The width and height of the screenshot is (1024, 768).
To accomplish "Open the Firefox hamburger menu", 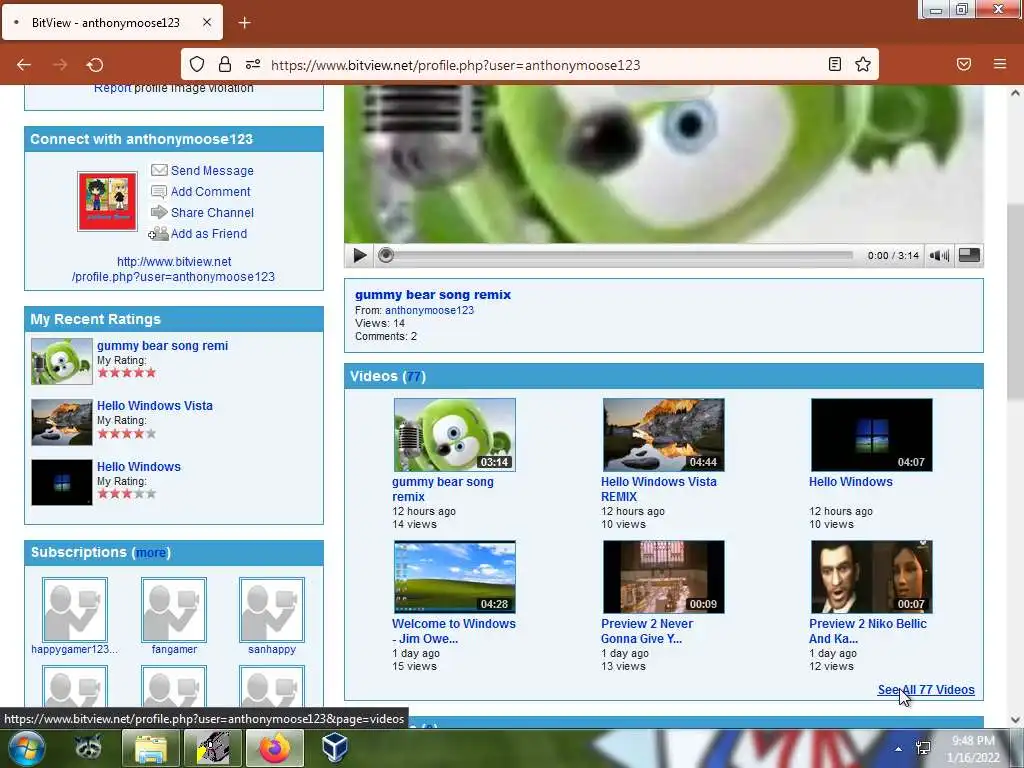I will pos(1000,64).
